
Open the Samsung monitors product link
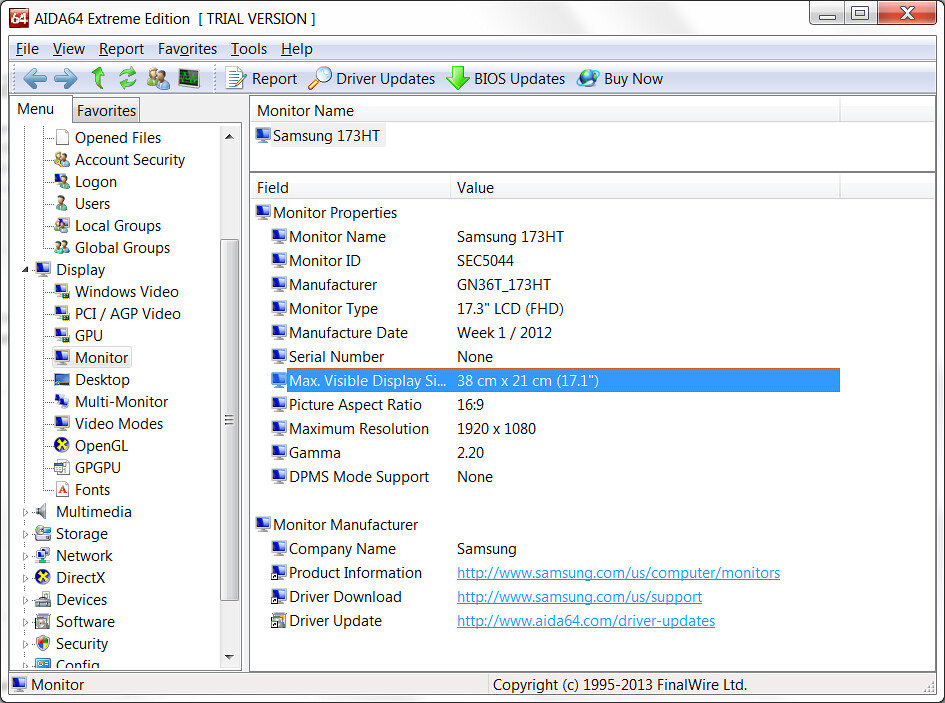click(x=618, y=573)
